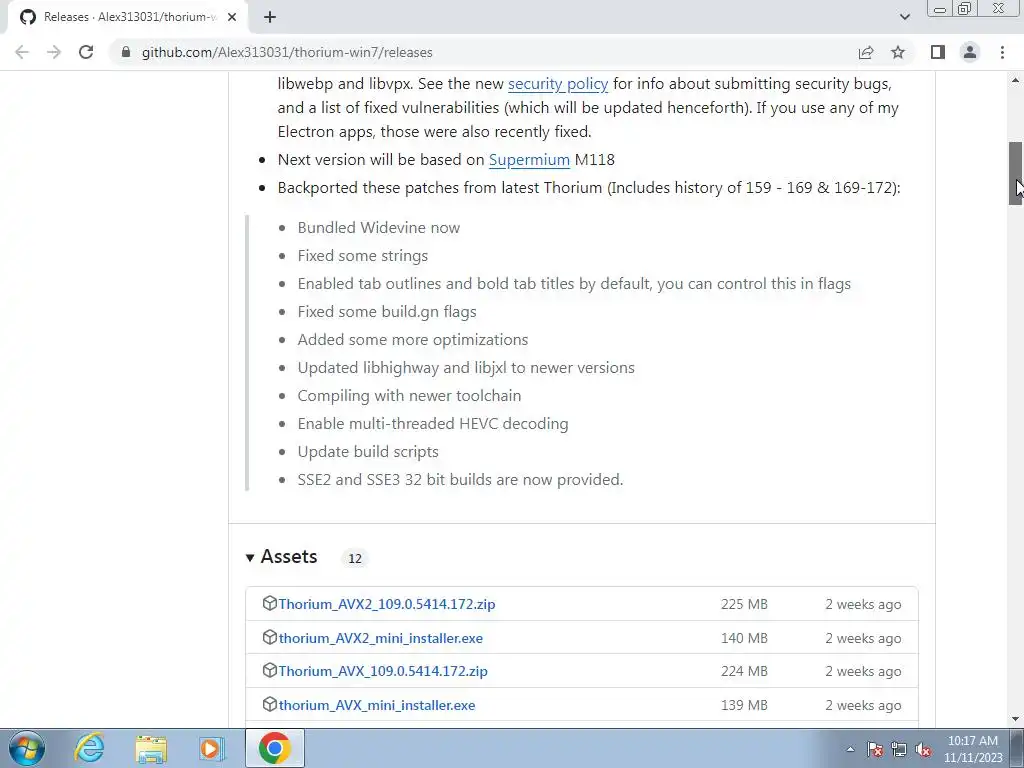Image resolution: width=1024 pixels, height=768 pixels.
Task: Show hidden system tray icons
Action: [850, 749]
